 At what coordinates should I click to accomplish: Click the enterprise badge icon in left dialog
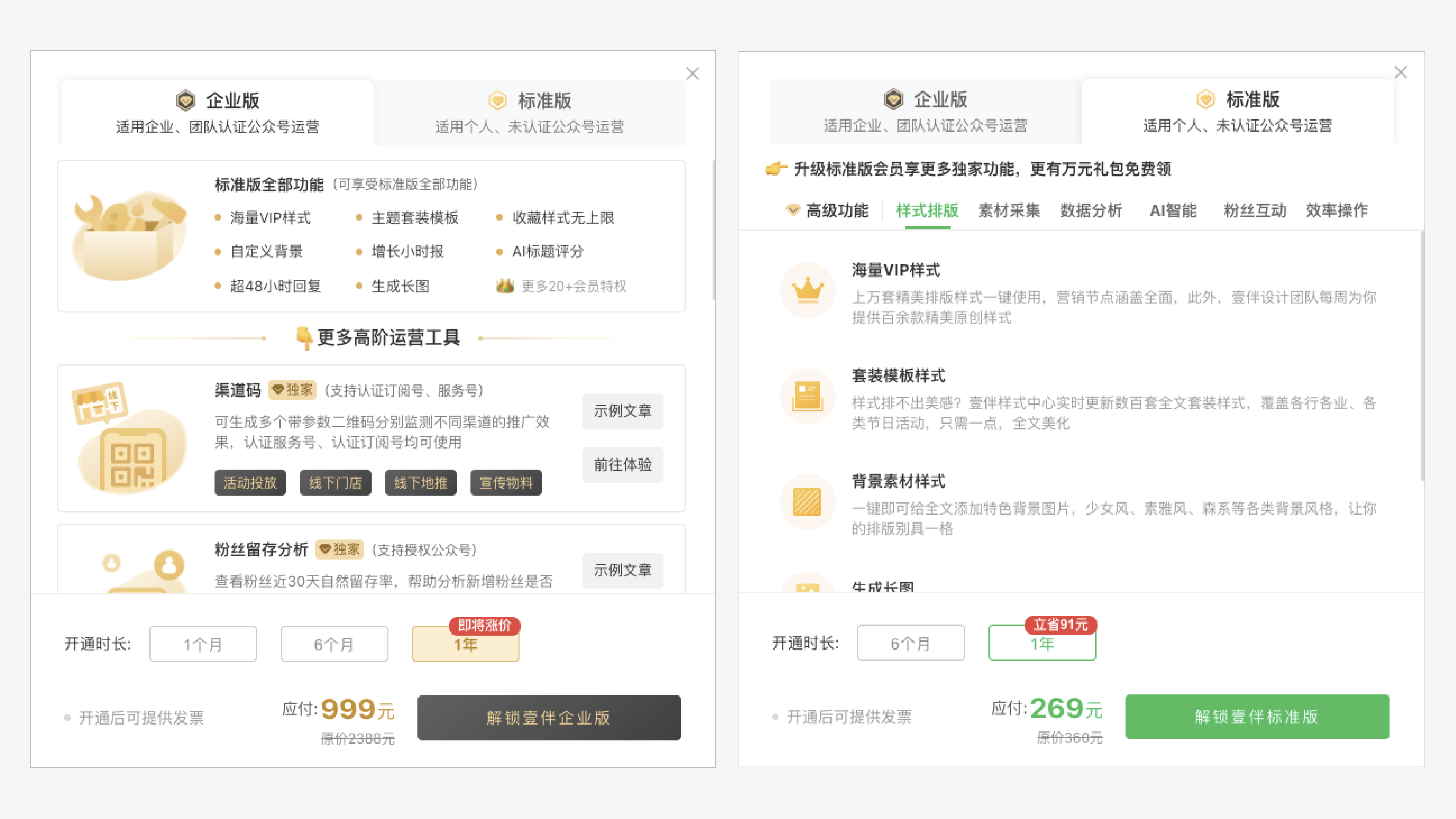pyautogui.click(x=185, y=100)
